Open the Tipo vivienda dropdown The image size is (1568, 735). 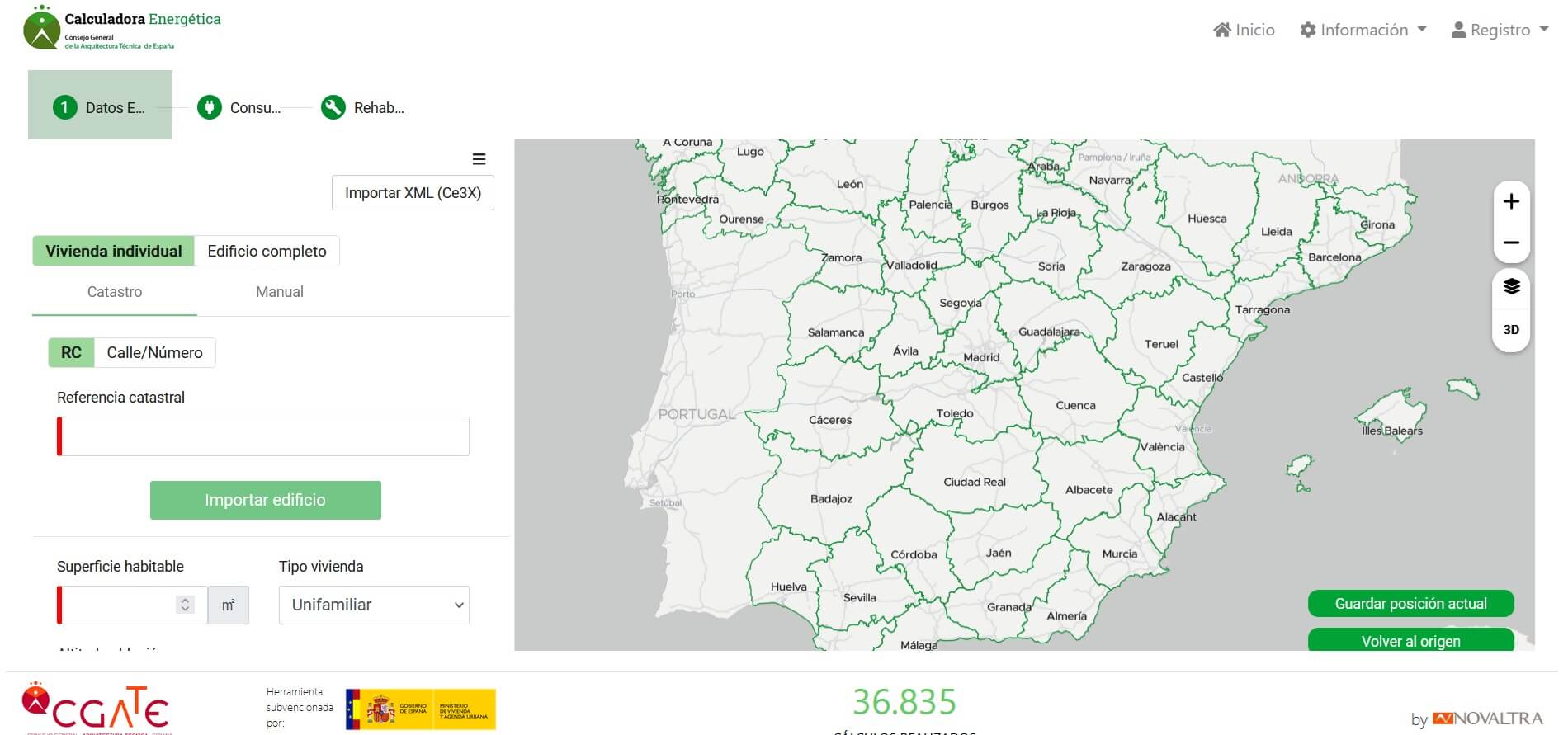[x=374, y=605]
